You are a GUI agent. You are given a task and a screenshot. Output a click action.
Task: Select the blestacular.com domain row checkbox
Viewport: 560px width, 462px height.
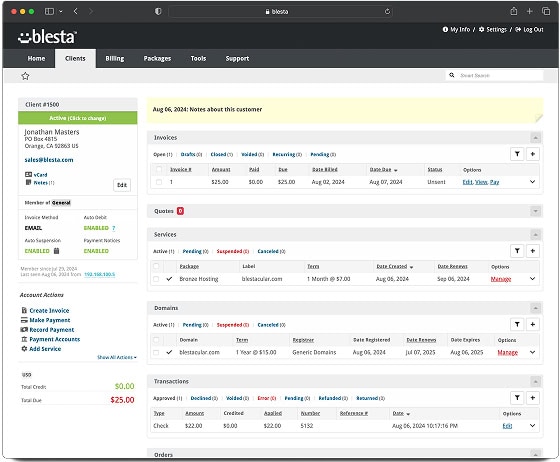point(156,352)
